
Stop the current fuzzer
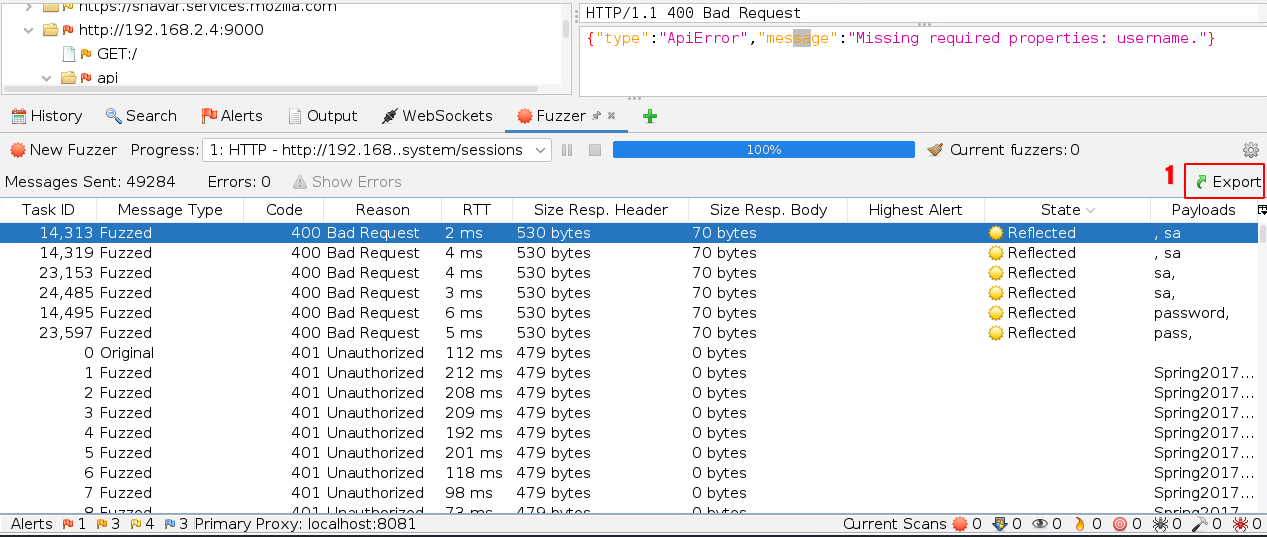point(594,150)
